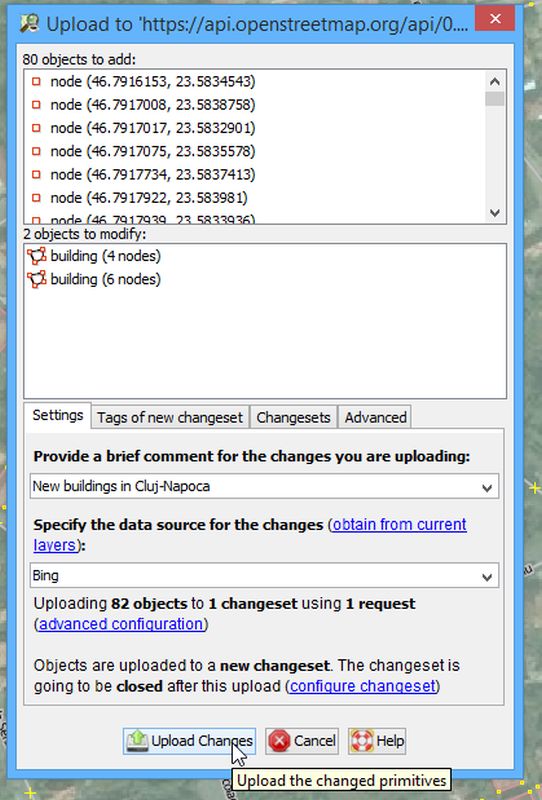542x800 pixels.
Task: Open the Changesets tab
Action: click(293, 417)
